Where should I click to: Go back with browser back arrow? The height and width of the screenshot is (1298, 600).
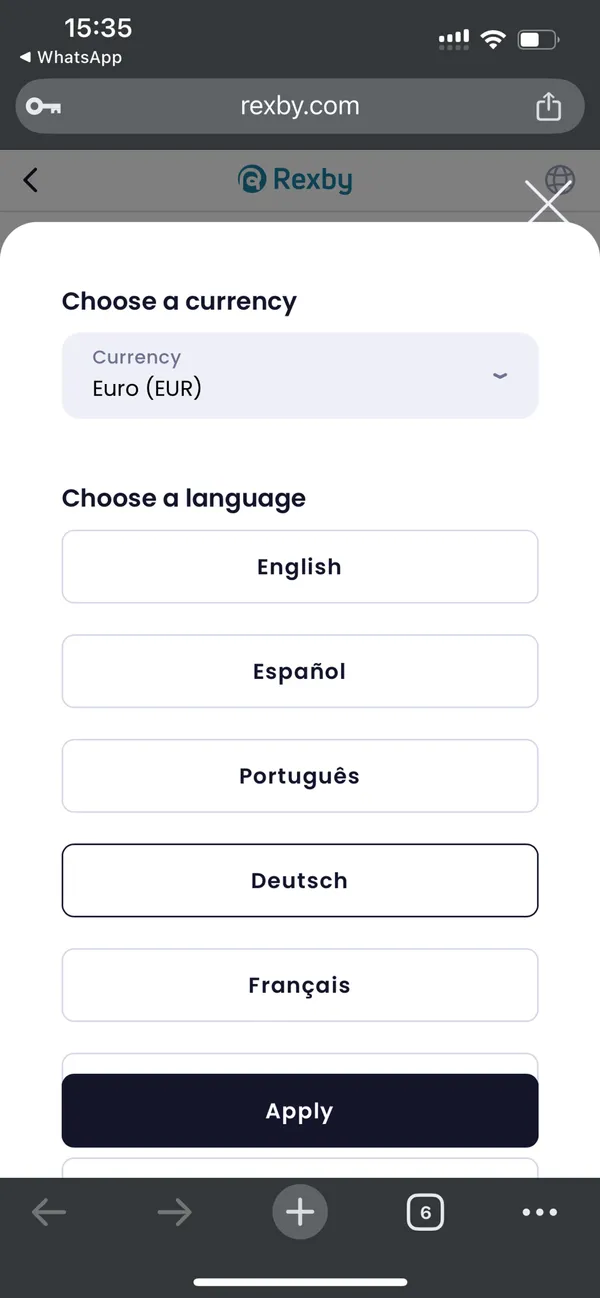point(48,1213)
